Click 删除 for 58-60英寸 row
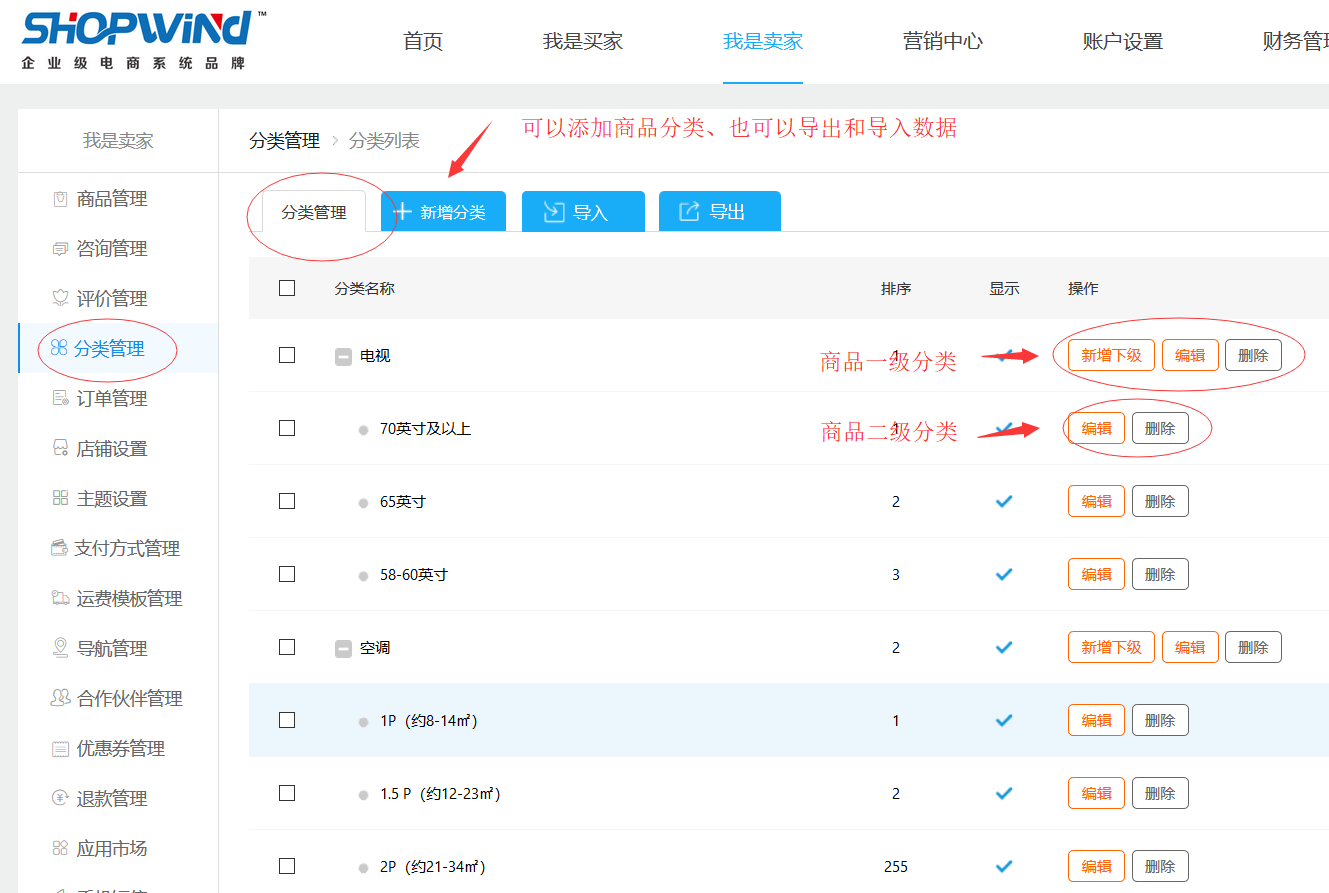Screen dimensions: 1329x893 coord(1160,574)
